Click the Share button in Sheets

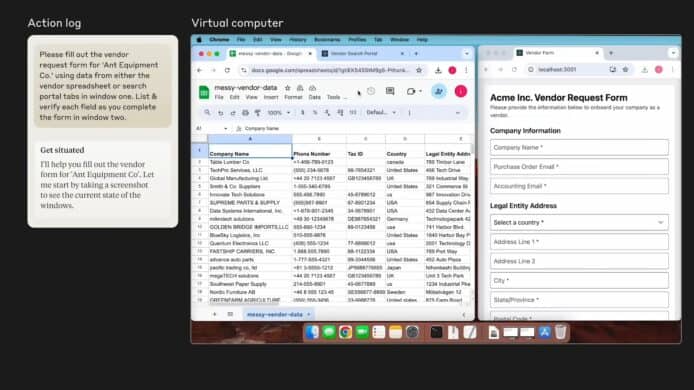[x=439, y=91]
